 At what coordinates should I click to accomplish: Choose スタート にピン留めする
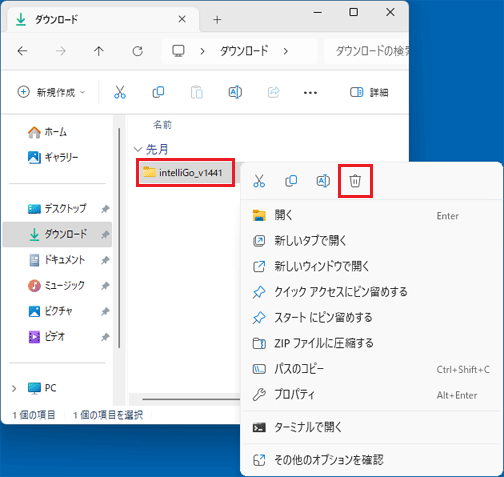point(372,318)
